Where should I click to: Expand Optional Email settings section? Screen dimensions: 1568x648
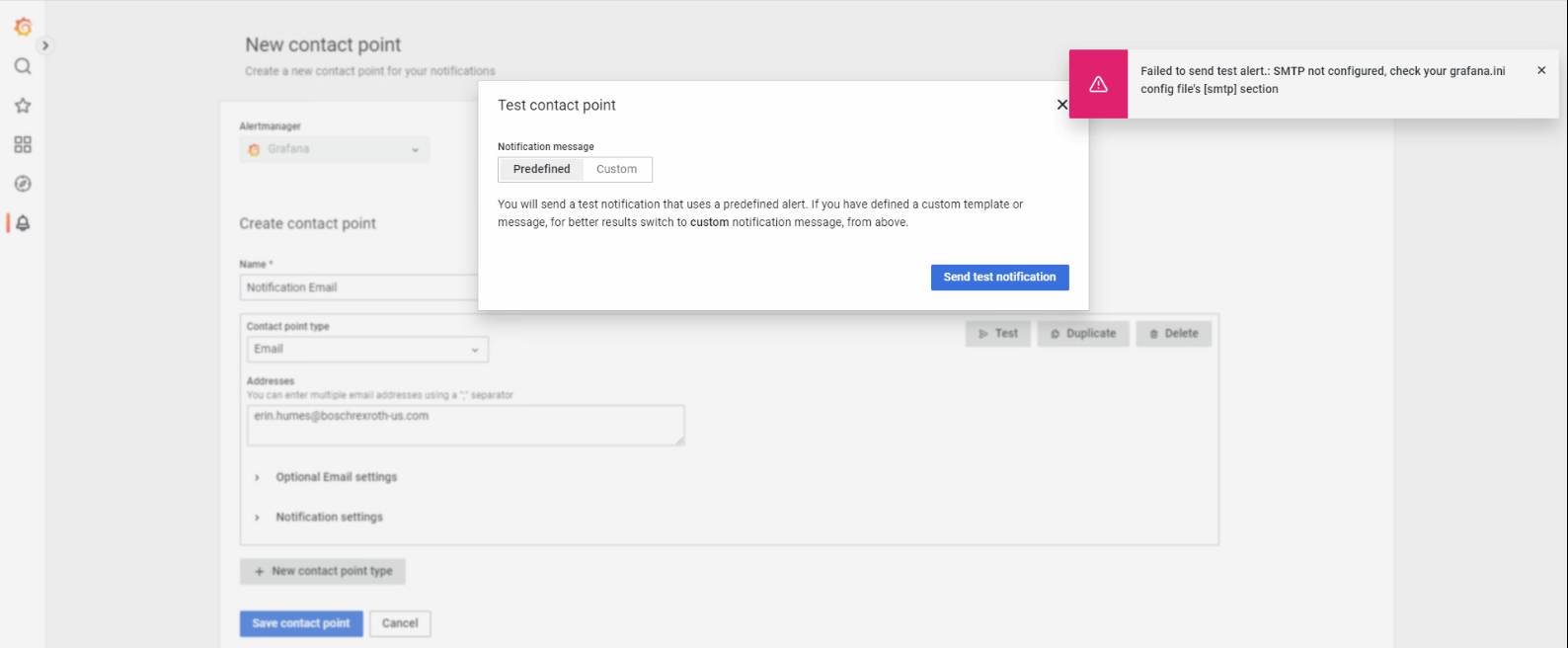336,477
